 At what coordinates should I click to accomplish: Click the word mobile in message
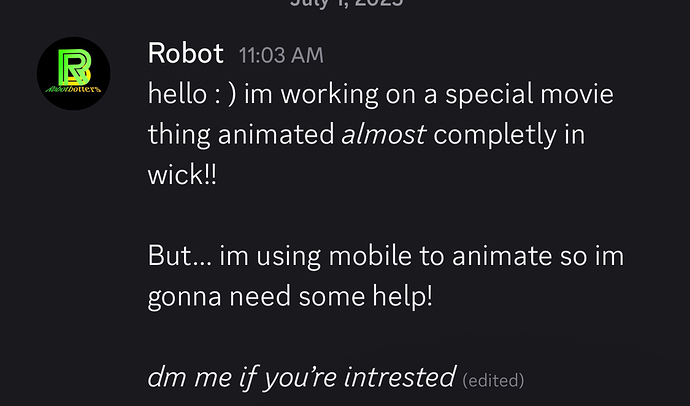point(370,256)
